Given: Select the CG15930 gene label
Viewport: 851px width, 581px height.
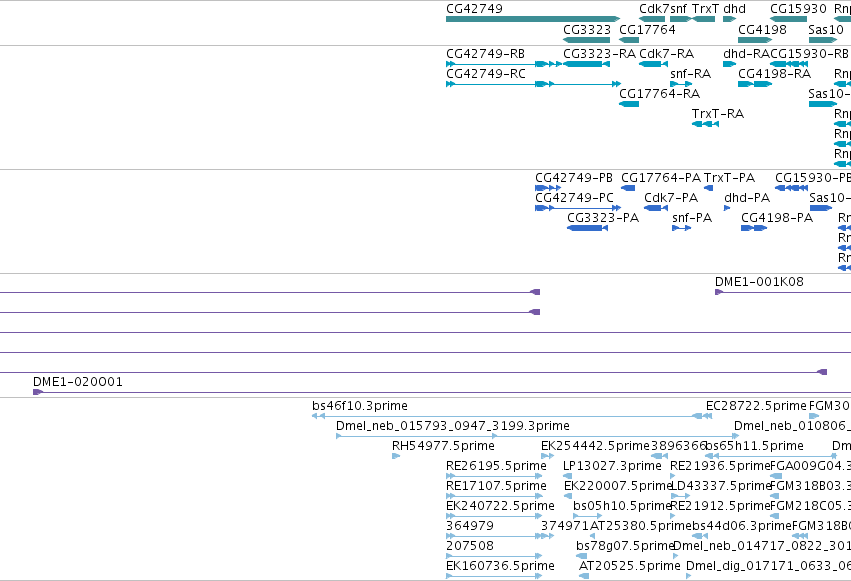Looking at the screenshot, I should (x=798, y=9).
